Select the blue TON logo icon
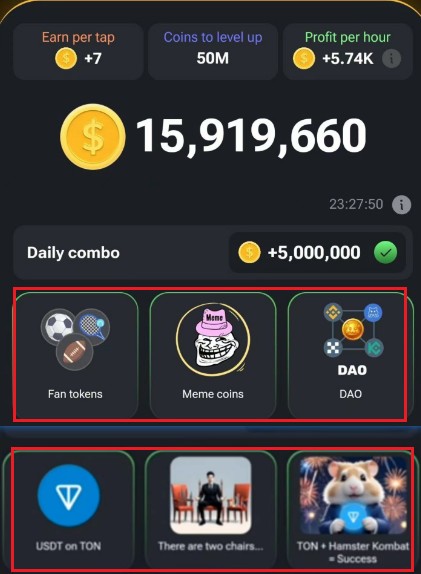Screen dimensions: 421x574 tap(68, 496)
